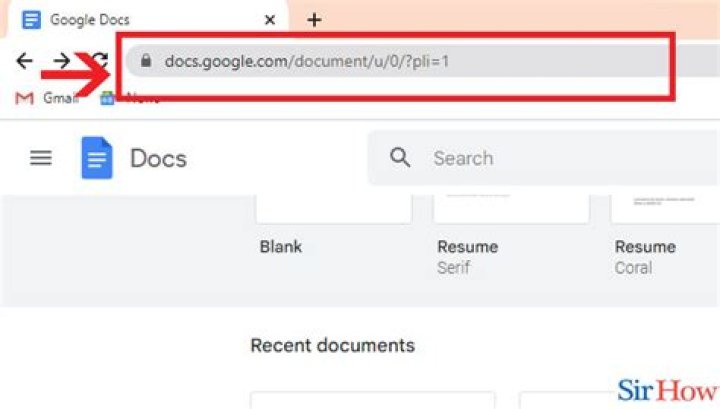The width and height of the screenshot is (720, 409).
Task: Open the Resume Serif template thumbnail
Action: point(510,210)
